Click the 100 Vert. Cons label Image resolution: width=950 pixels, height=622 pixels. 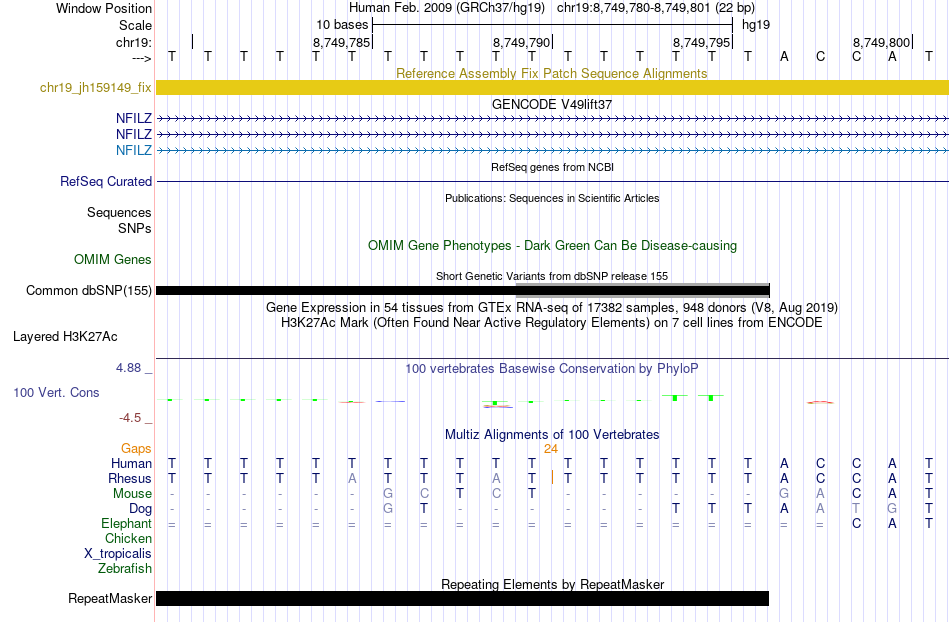coord(56,392)
